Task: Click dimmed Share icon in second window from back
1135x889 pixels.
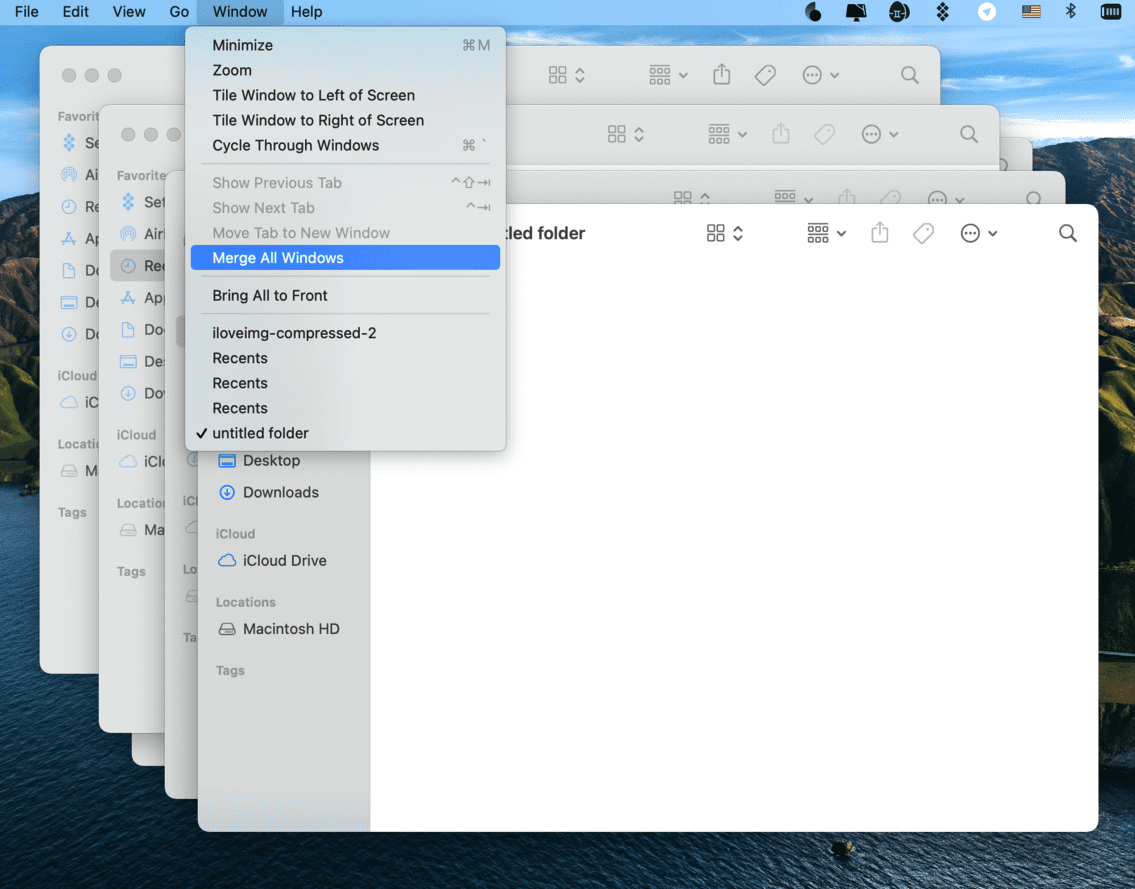Action: tap(781, 133)
